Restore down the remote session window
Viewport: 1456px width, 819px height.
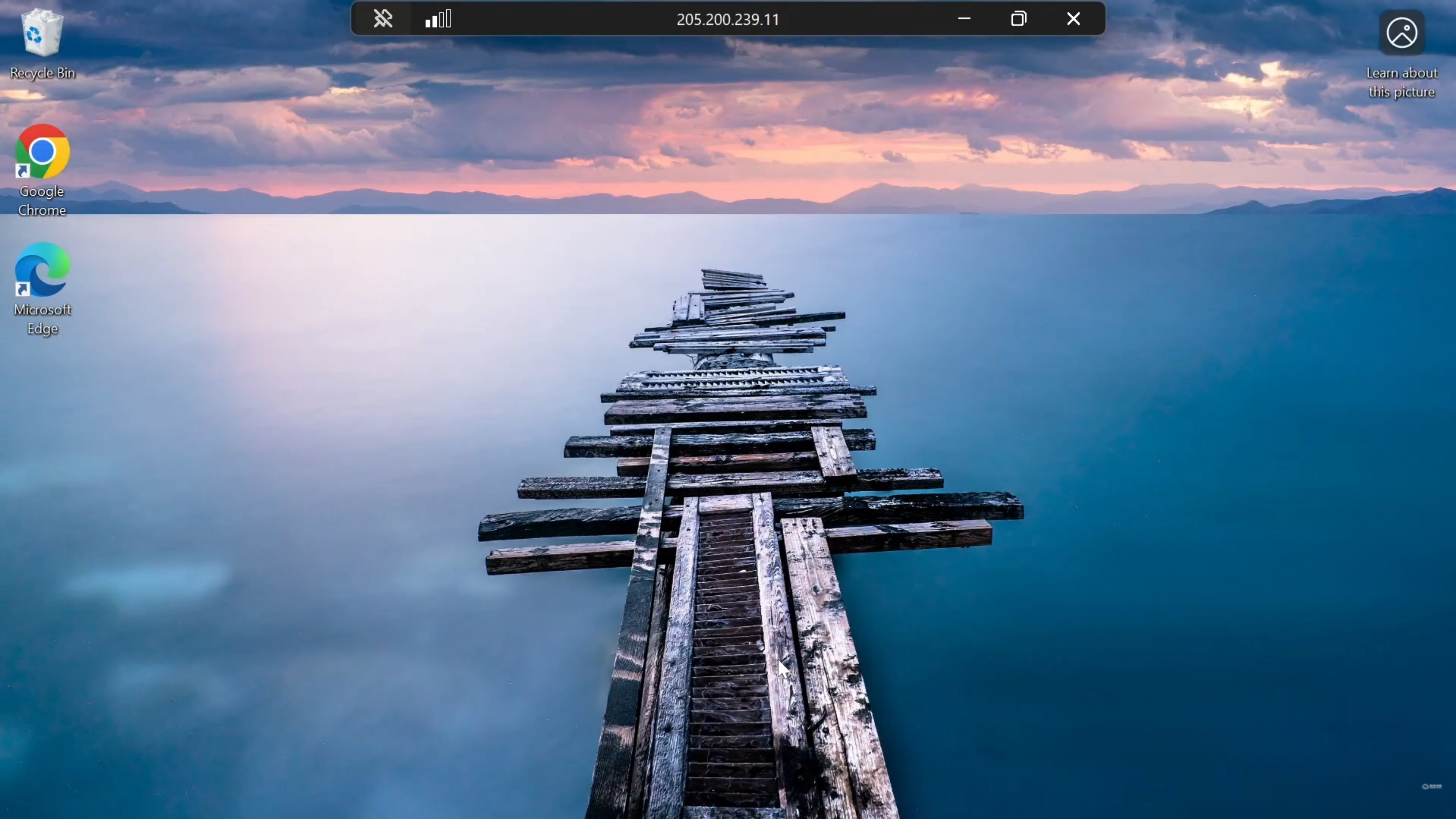point(1018,19)
